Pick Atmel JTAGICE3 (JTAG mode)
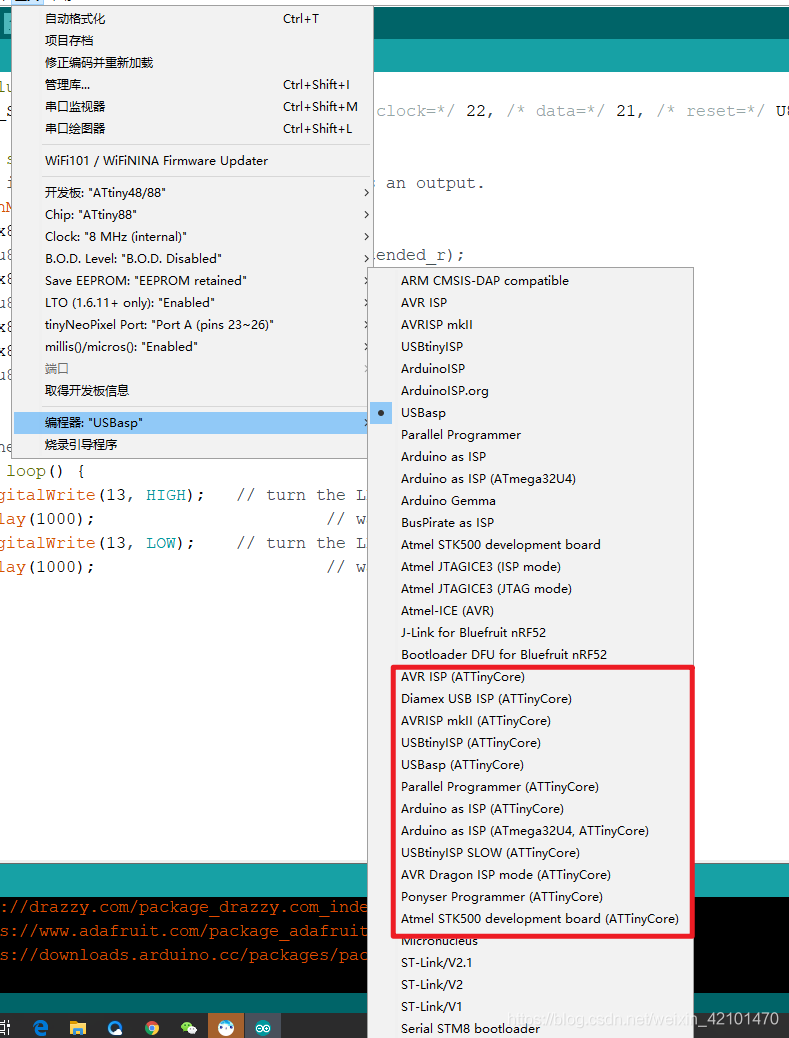Viewport: 789px width, 1038px height. [532, 589]
